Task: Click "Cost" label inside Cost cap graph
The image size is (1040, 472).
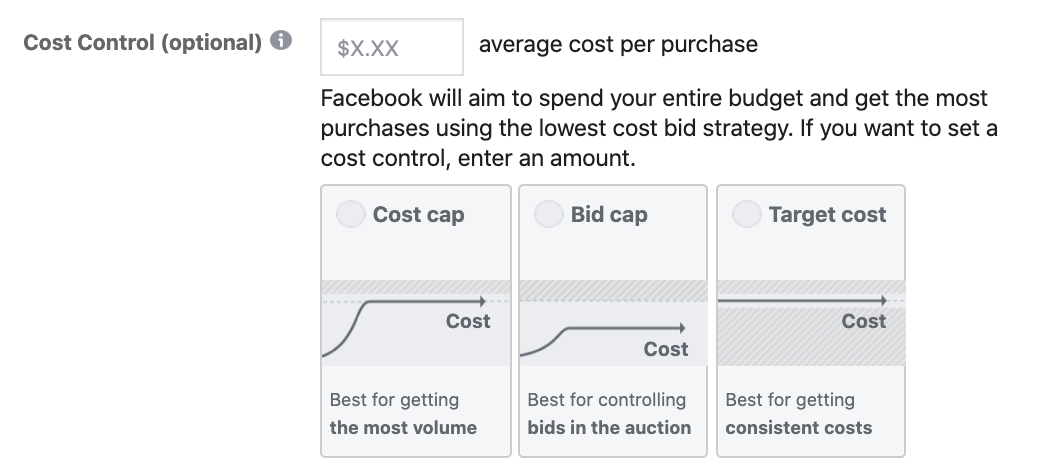Action: point(468,321)
